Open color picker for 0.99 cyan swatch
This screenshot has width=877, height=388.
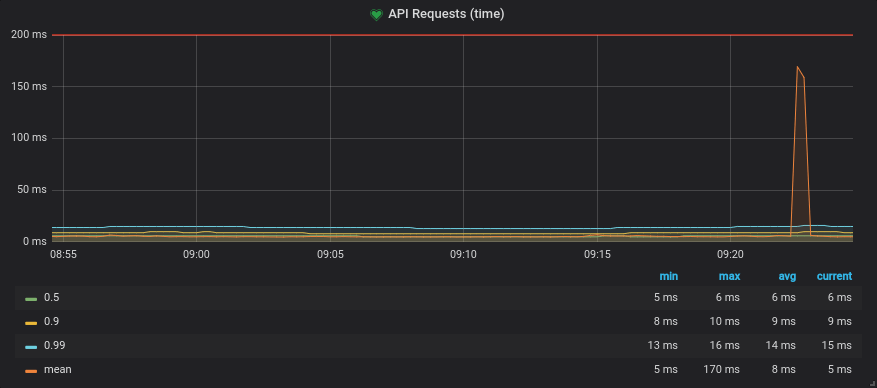point(31,347)
